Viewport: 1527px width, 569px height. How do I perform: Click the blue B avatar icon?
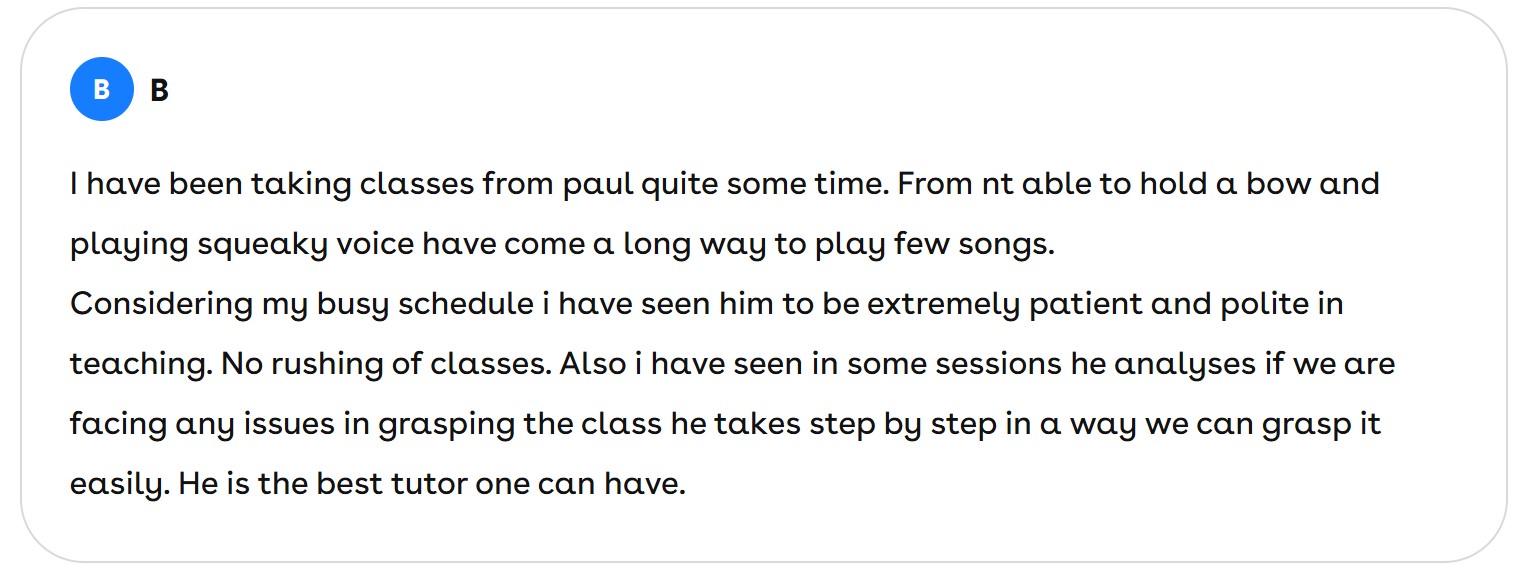coord(101,90)
